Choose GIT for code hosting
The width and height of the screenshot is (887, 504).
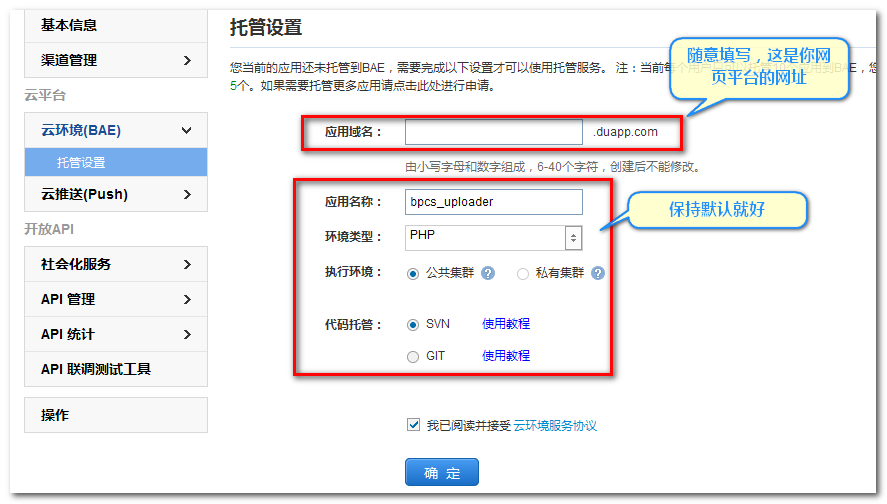[413, 356]
